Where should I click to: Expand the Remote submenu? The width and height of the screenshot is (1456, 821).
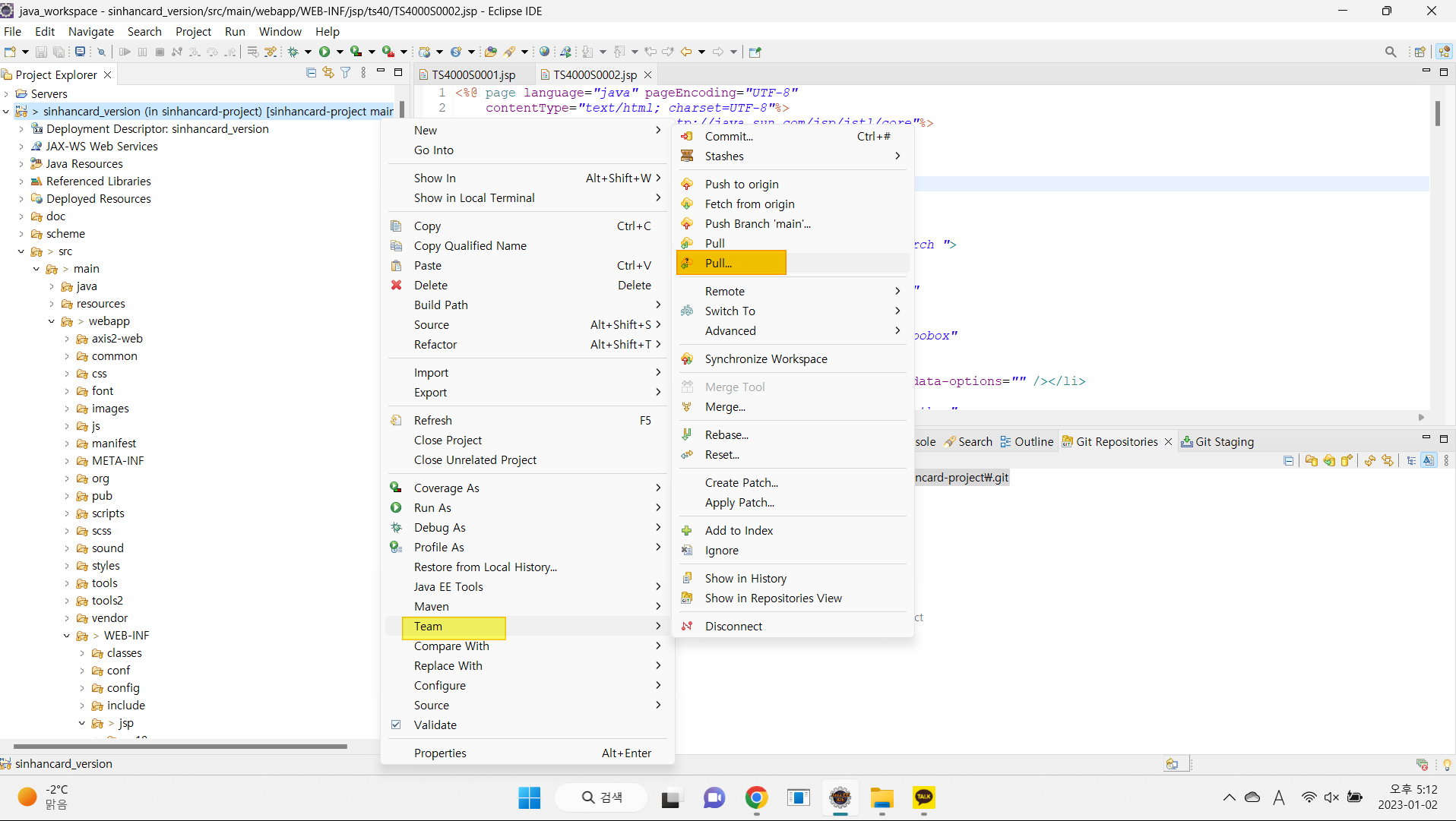coord(897,291)
